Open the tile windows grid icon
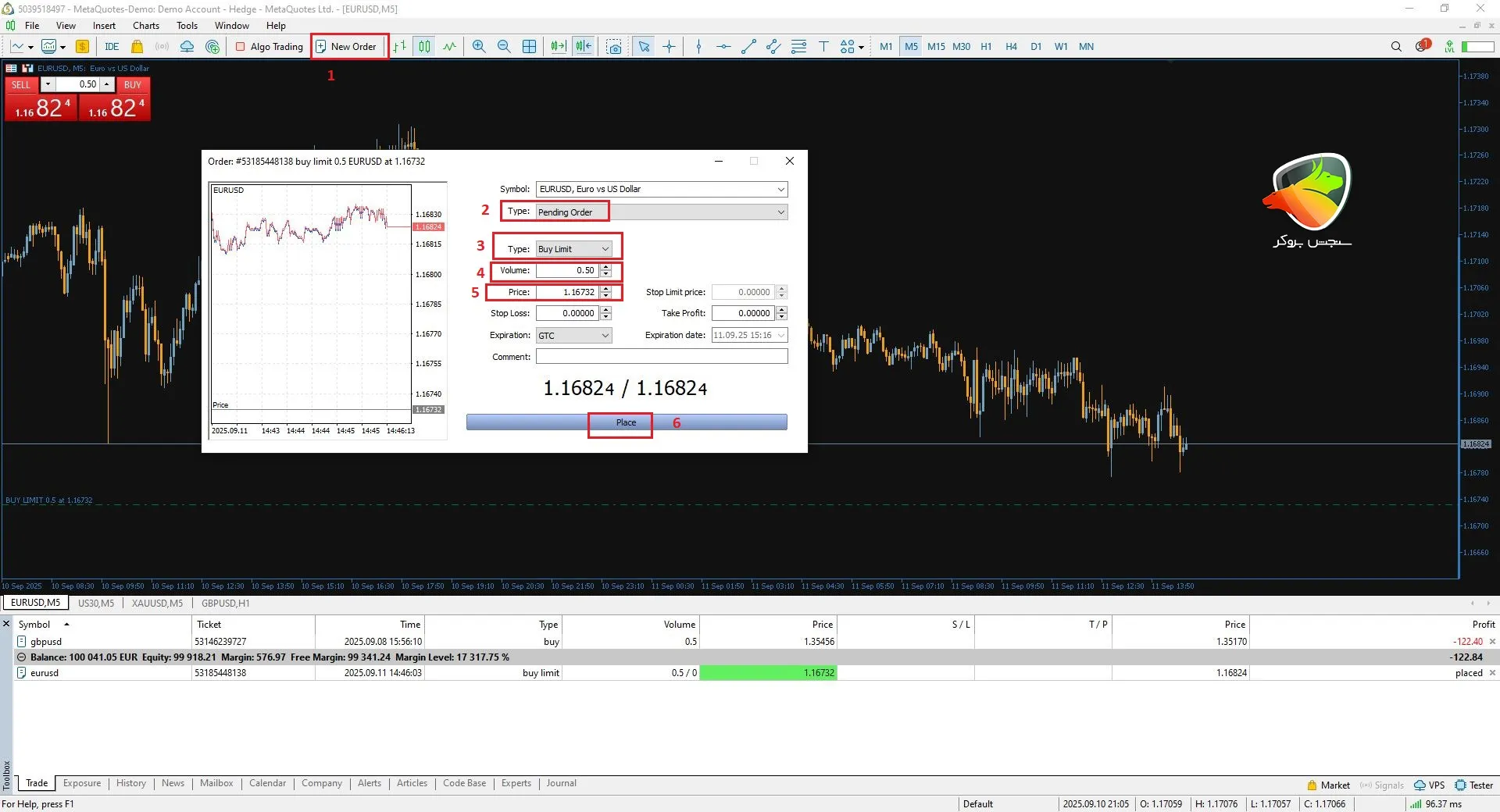This screenshot has width=1500, height=812. 529,47
